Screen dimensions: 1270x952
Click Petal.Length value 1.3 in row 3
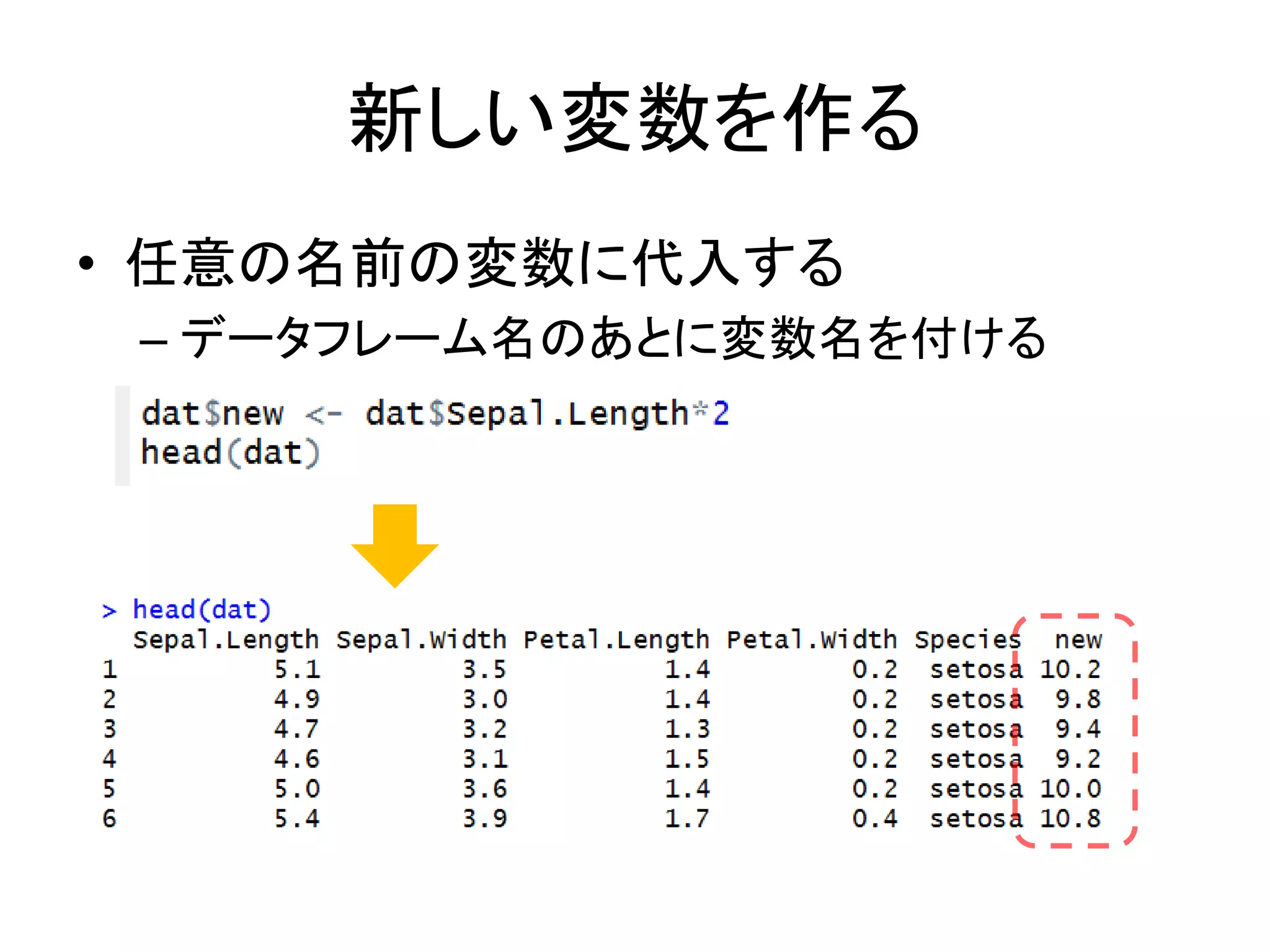point(688,729)
